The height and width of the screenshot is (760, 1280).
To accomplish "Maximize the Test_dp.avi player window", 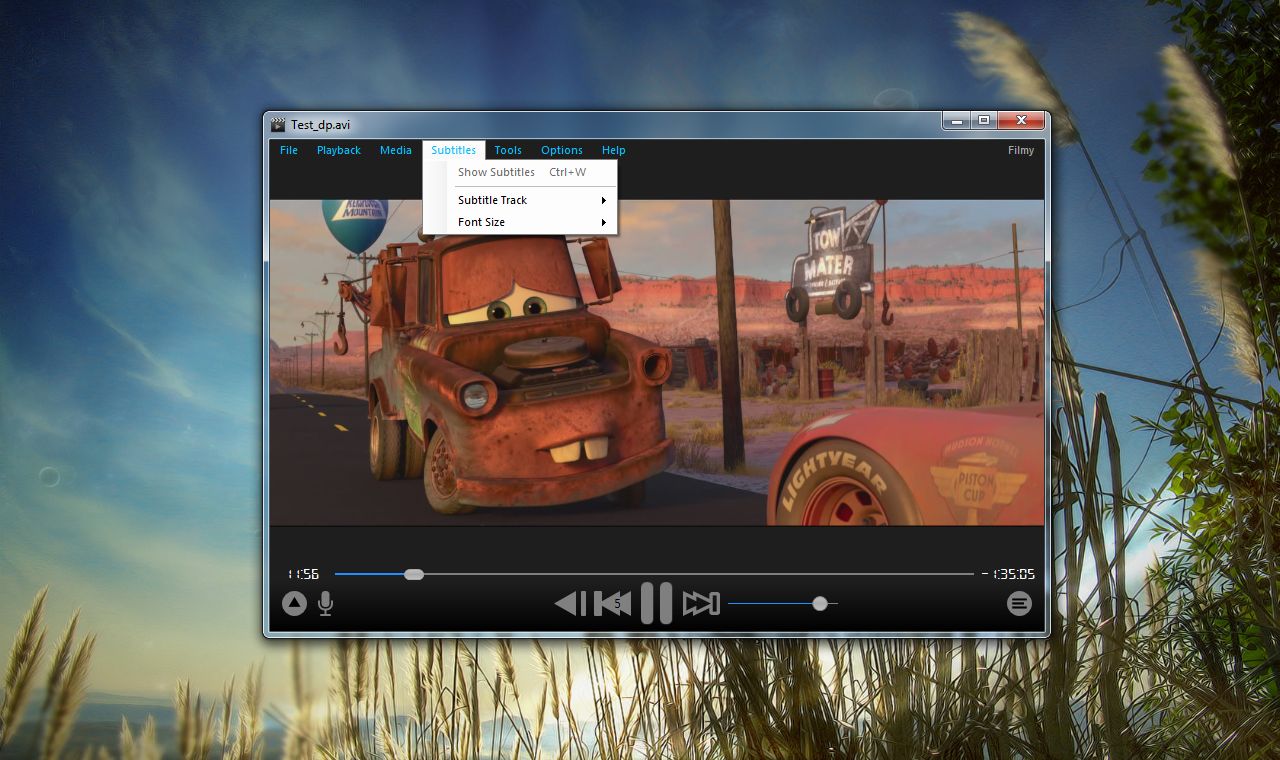I will tap(984, 120).
